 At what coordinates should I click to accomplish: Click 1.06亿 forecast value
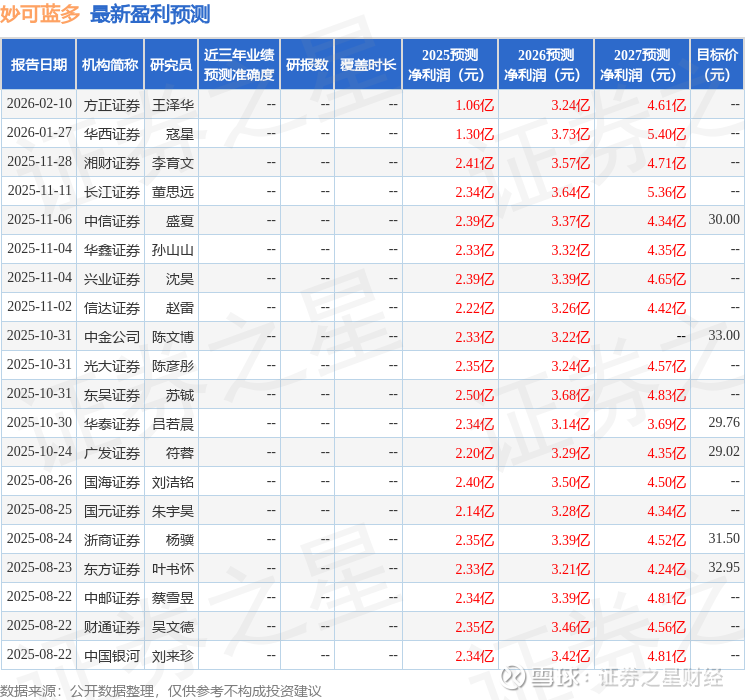[475, 105]
